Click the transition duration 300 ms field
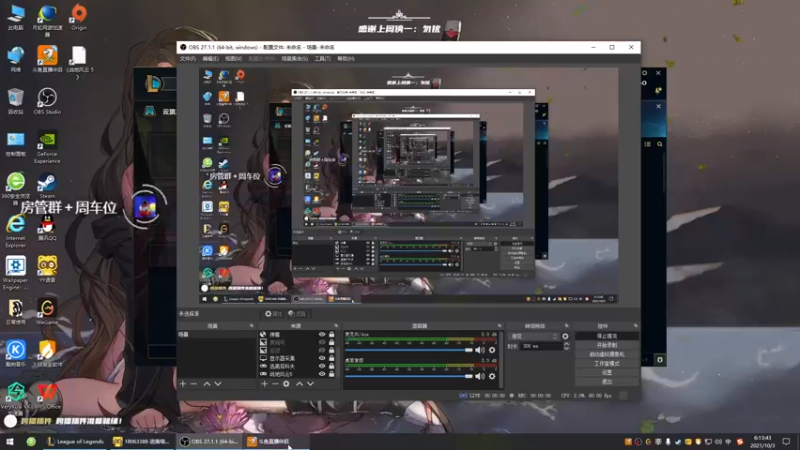This screenshot has height=450, width=800. click(x=541, y=346)
